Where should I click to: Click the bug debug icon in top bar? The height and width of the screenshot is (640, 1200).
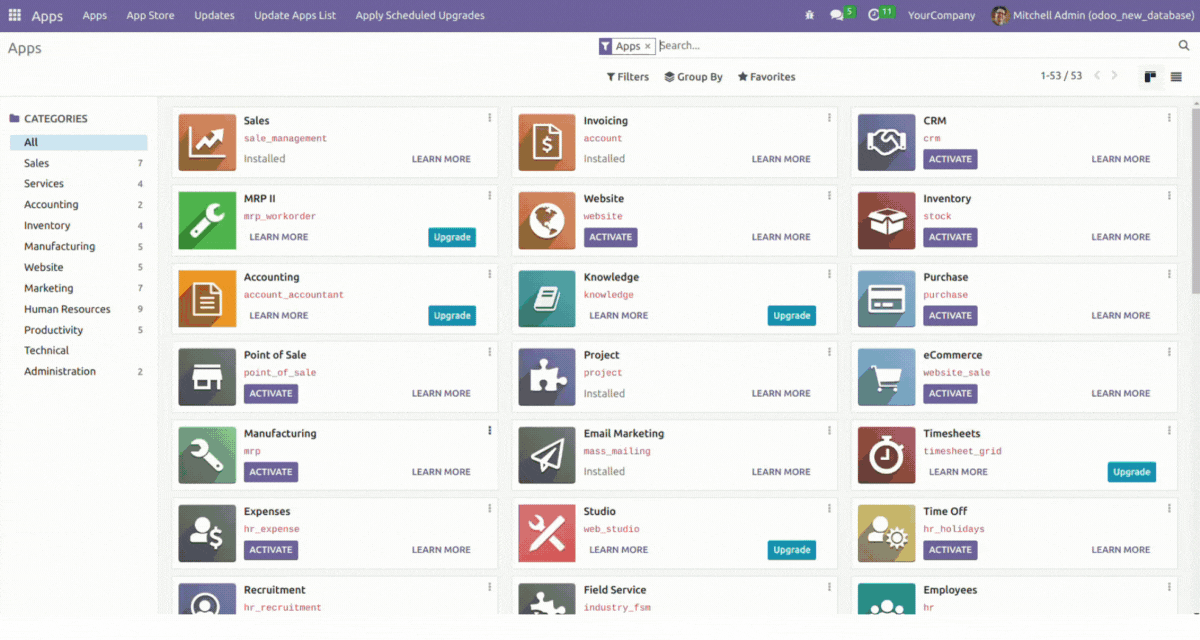[809, 16]
